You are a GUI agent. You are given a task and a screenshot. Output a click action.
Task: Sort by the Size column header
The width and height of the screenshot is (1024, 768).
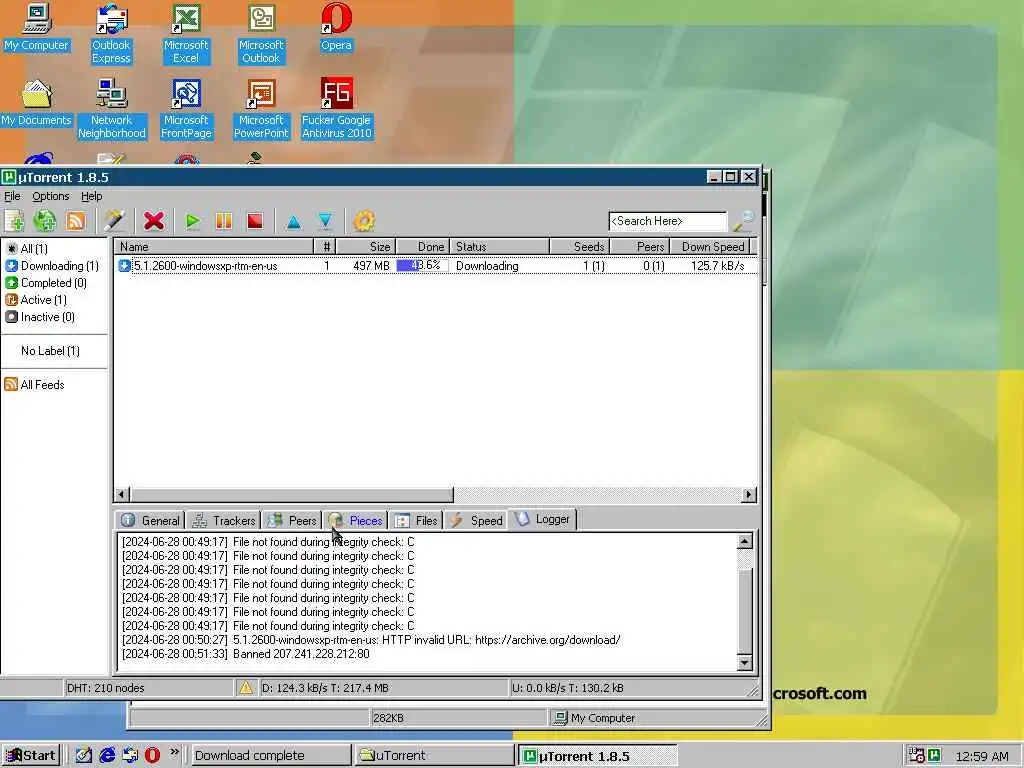click(366, 247)
